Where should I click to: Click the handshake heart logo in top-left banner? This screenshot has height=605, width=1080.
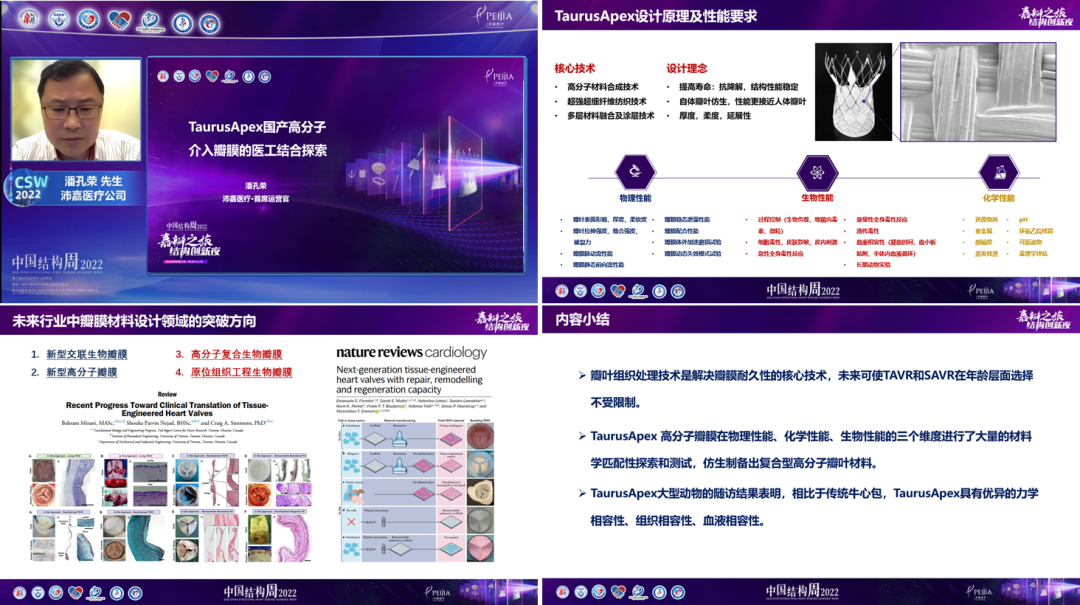pos(121,20)
